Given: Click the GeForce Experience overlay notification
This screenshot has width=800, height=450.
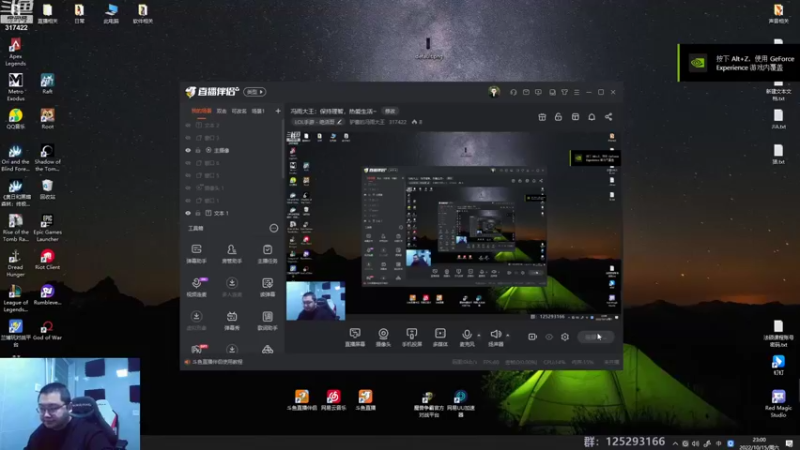Looking at the screenshot, I should point(739,63).
